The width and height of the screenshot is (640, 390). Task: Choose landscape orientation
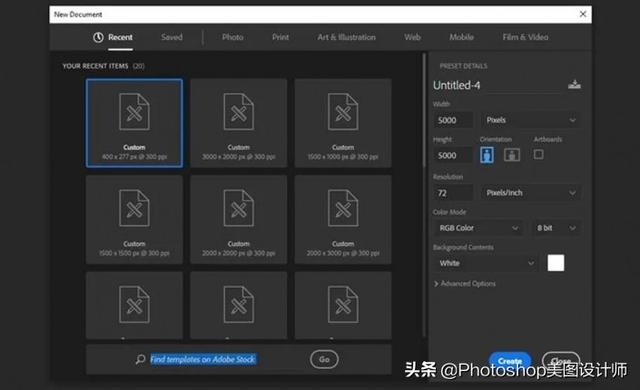click(x=512, y=155)
